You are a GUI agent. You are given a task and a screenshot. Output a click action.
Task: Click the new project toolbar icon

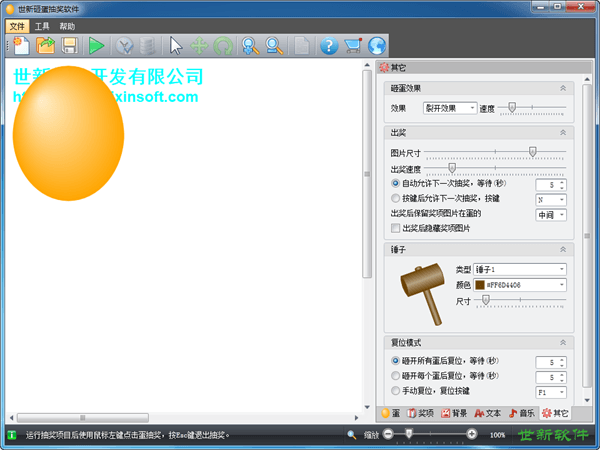tap(20, 45)
